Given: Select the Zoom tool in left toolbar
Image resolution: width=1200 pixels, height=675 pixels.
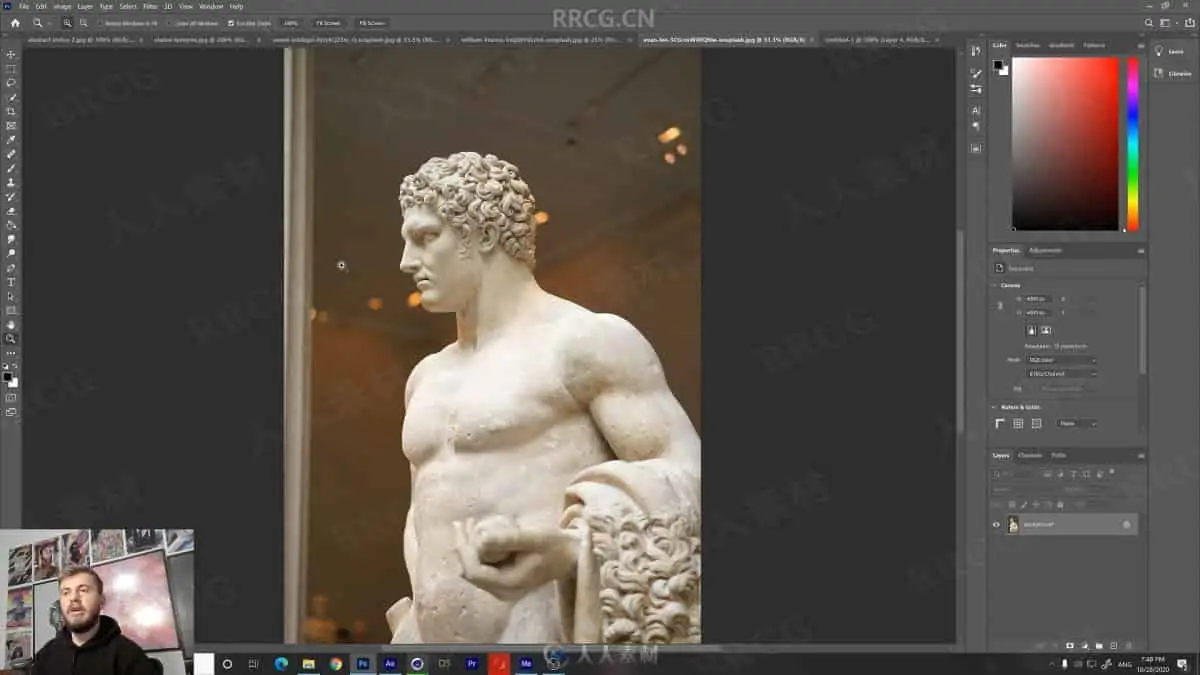Looking at the screenshot, I should (11, 339).
